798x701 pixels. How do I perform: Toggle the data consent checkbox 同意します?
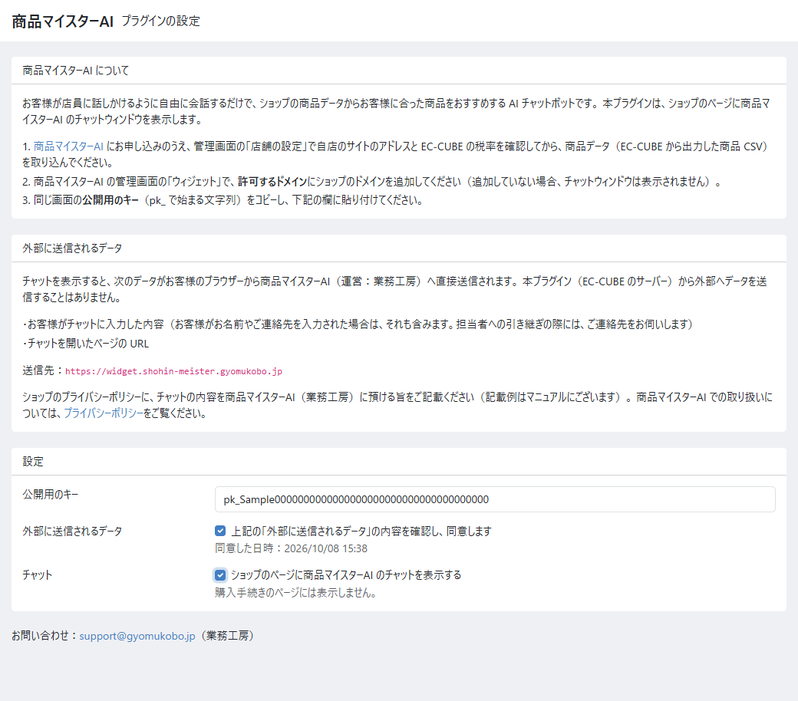pyautogui.click(x=220, y=531)
